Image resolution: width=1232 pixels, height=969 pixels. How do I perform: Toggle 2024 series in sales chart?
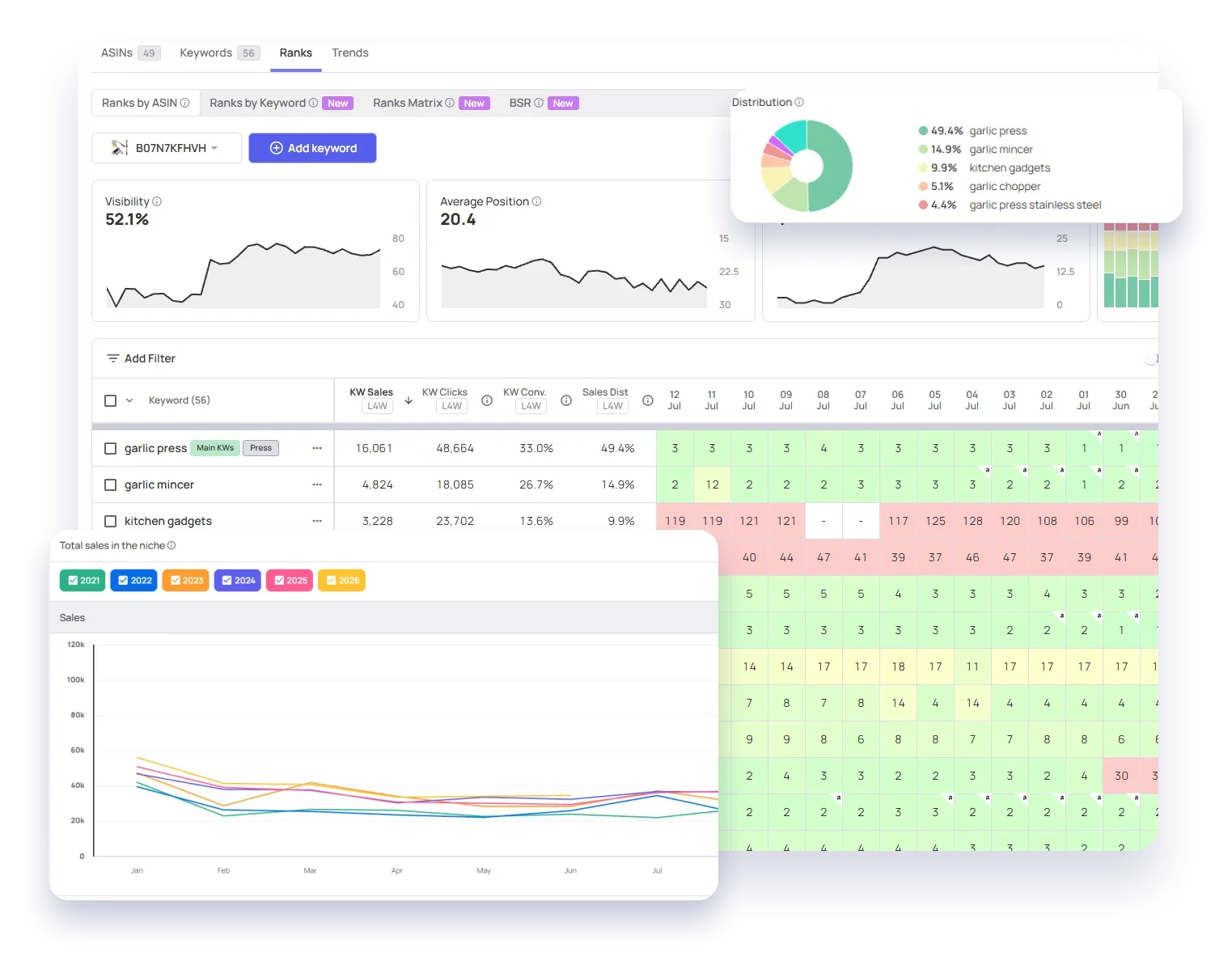[x=238, y=581]
